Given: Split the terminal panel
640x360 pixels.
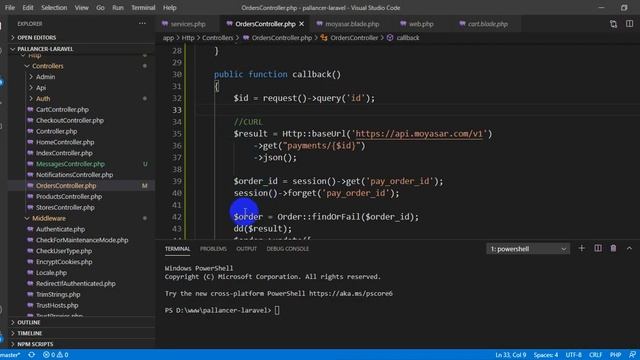Looking at the screenshot, I should (x=598, y=249).
